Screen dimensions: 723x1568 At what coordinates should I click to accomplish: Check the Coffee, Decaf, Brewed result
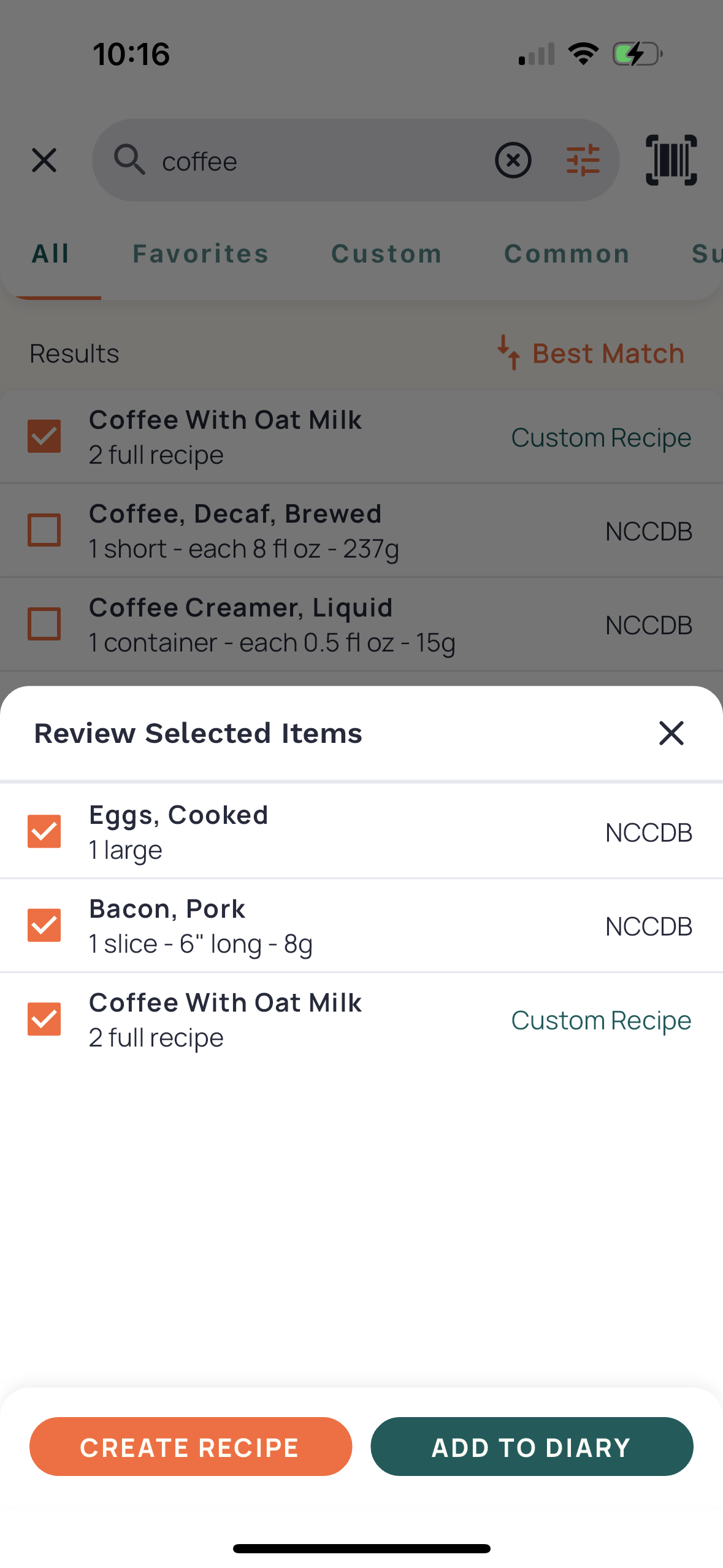tap(44, 530)
